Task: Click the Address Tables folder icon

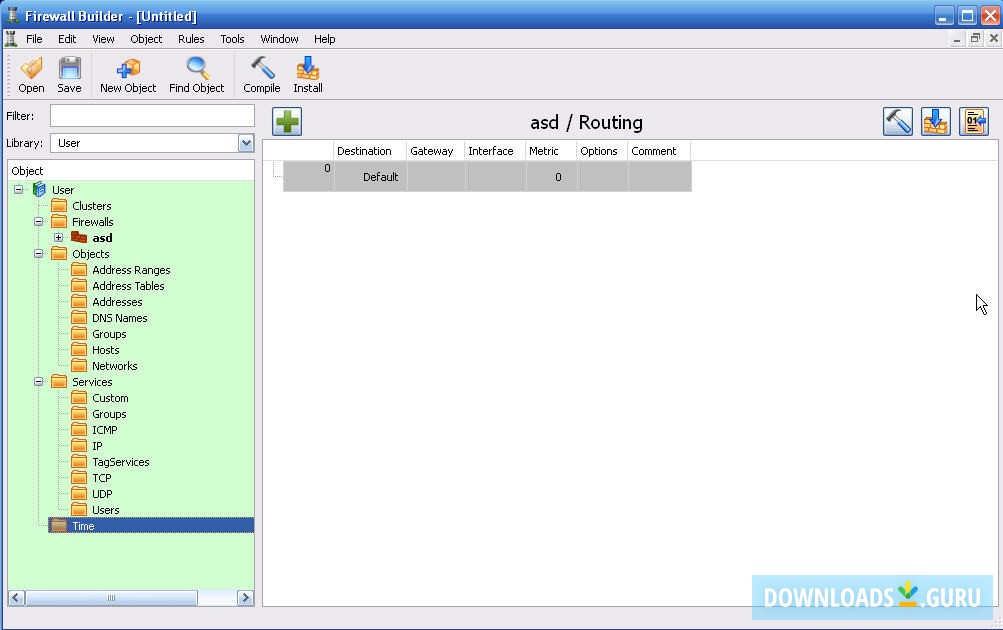Action: point(79,285)
